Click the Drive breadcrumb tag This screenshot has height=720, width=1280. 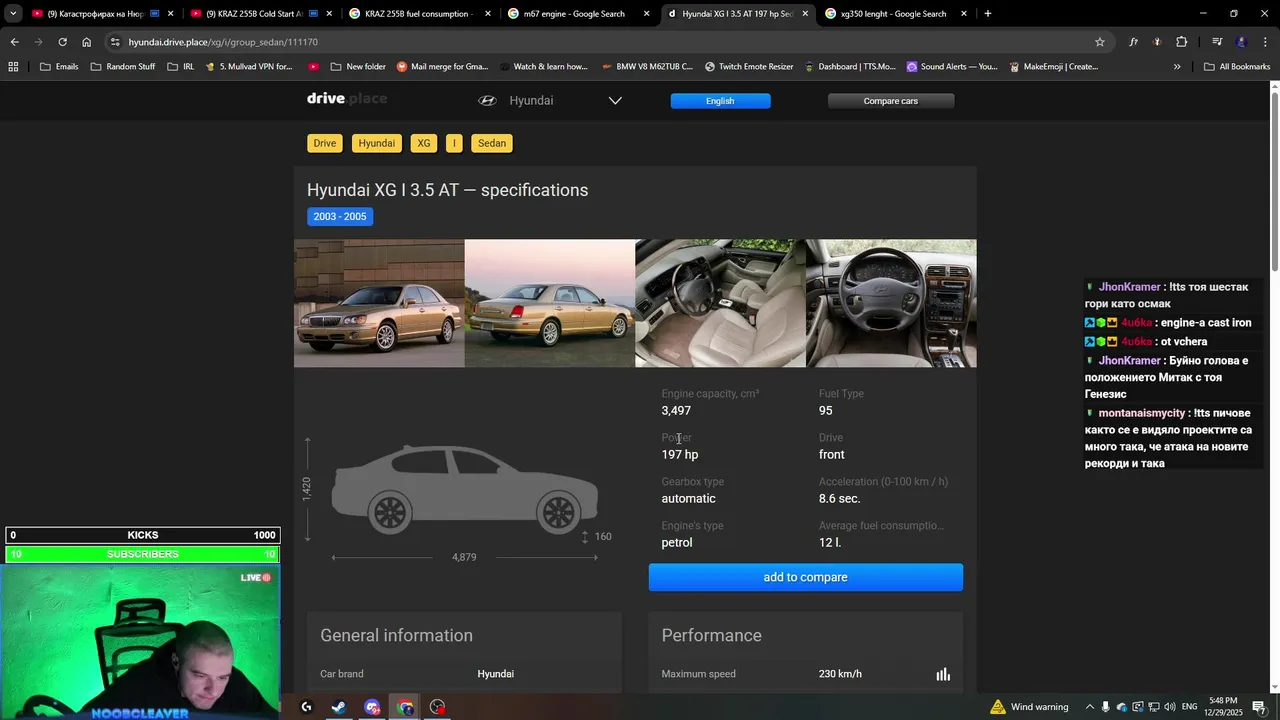click(x=325, y=143)
